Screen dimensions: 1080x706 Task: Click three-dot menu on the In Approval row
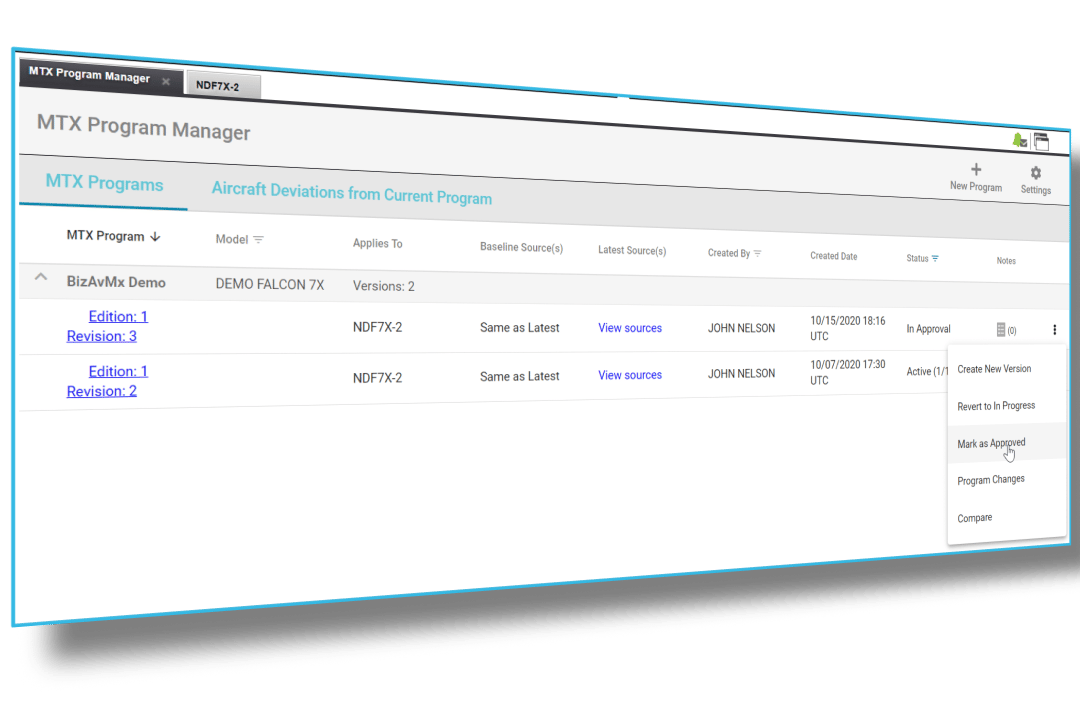point(1054,330)
